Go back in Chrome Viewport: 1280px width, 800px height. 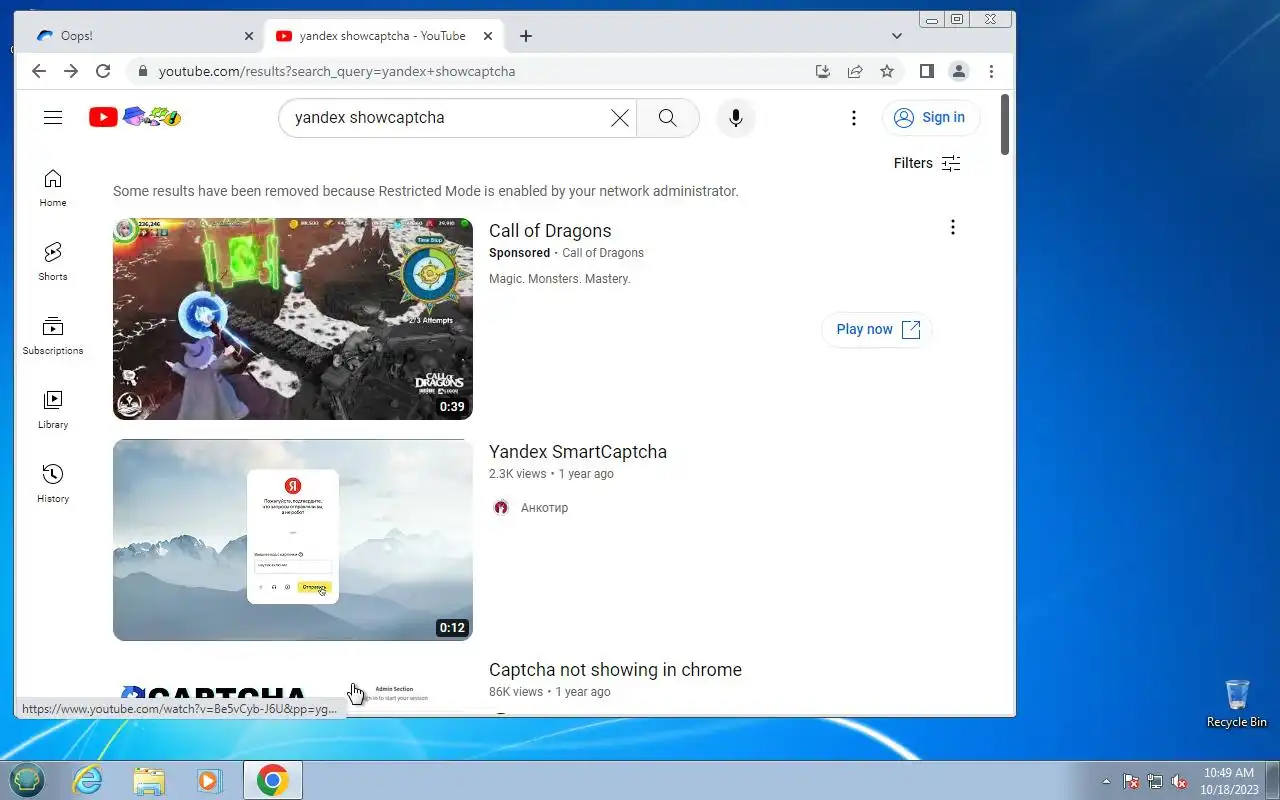pos(39,71)
